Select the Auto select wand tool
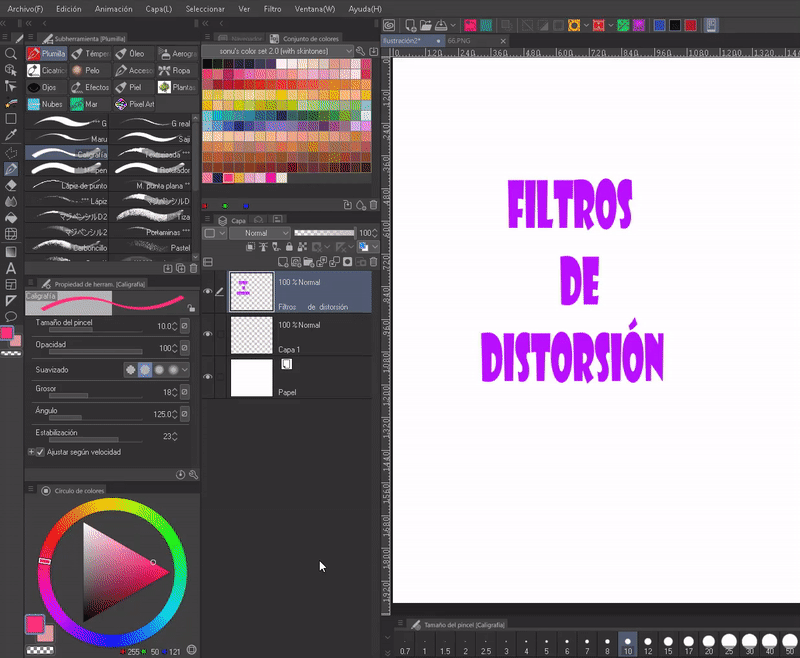The width and height of the screenshot is (800, 658). coord(11,103)
